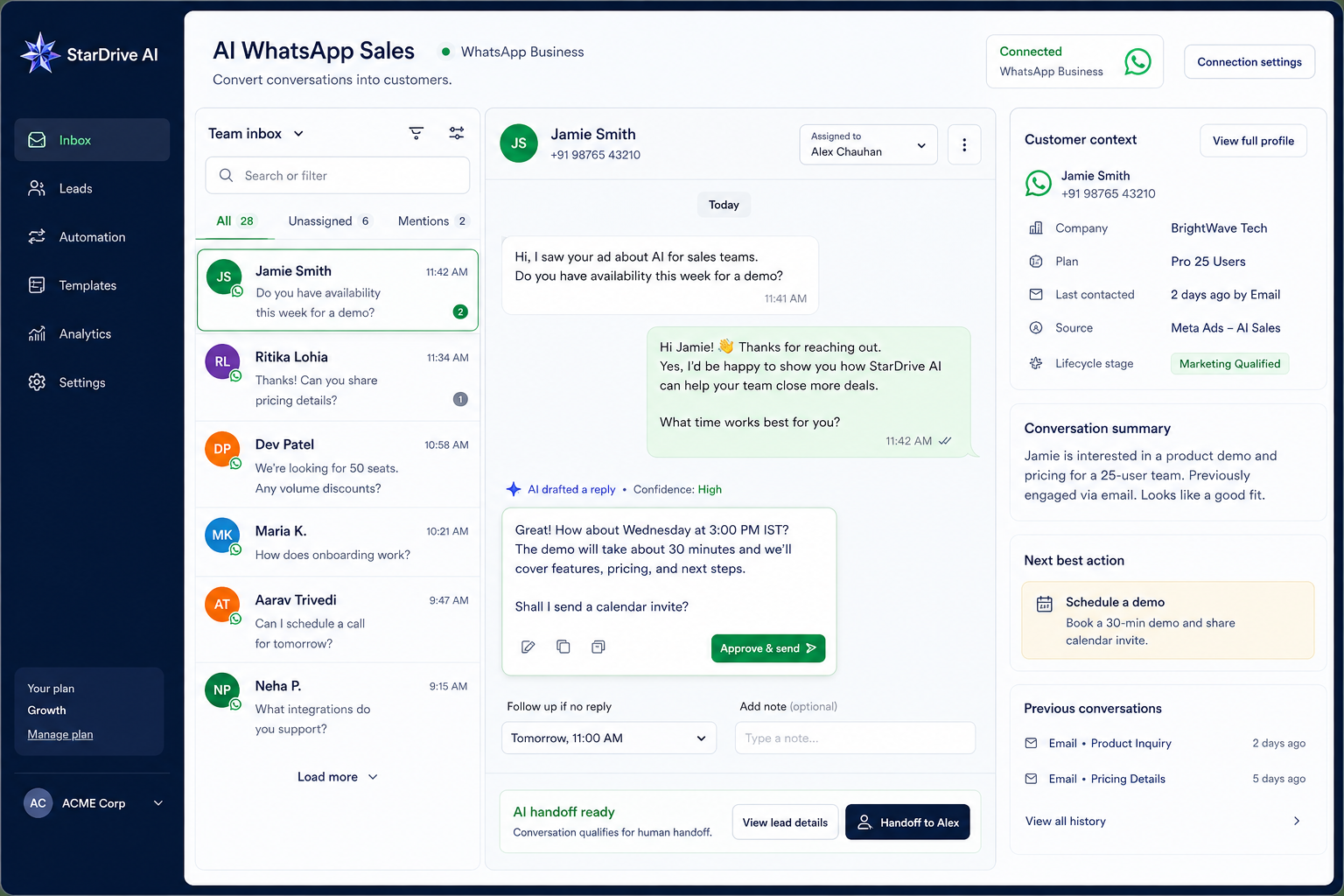Open the Inbox sidebar item

92,140
